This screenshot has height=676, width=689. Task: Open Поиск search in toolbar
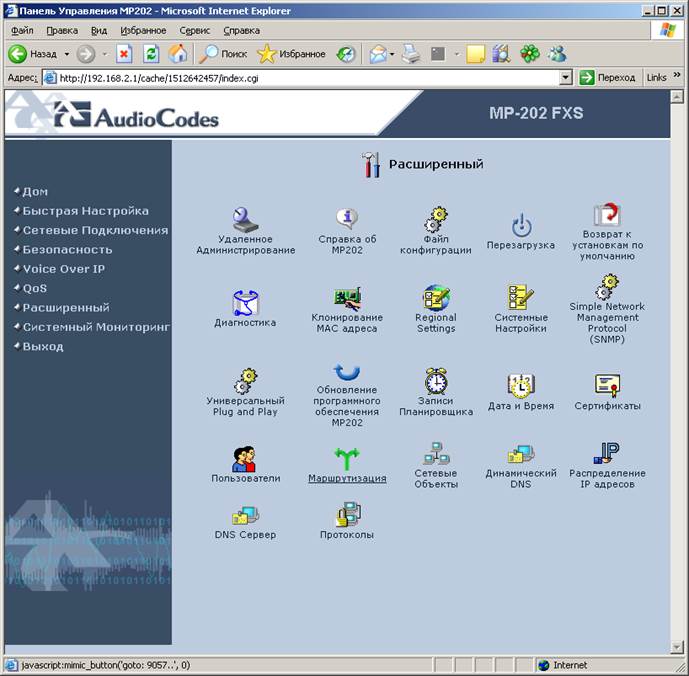click(x=224, y=54)
